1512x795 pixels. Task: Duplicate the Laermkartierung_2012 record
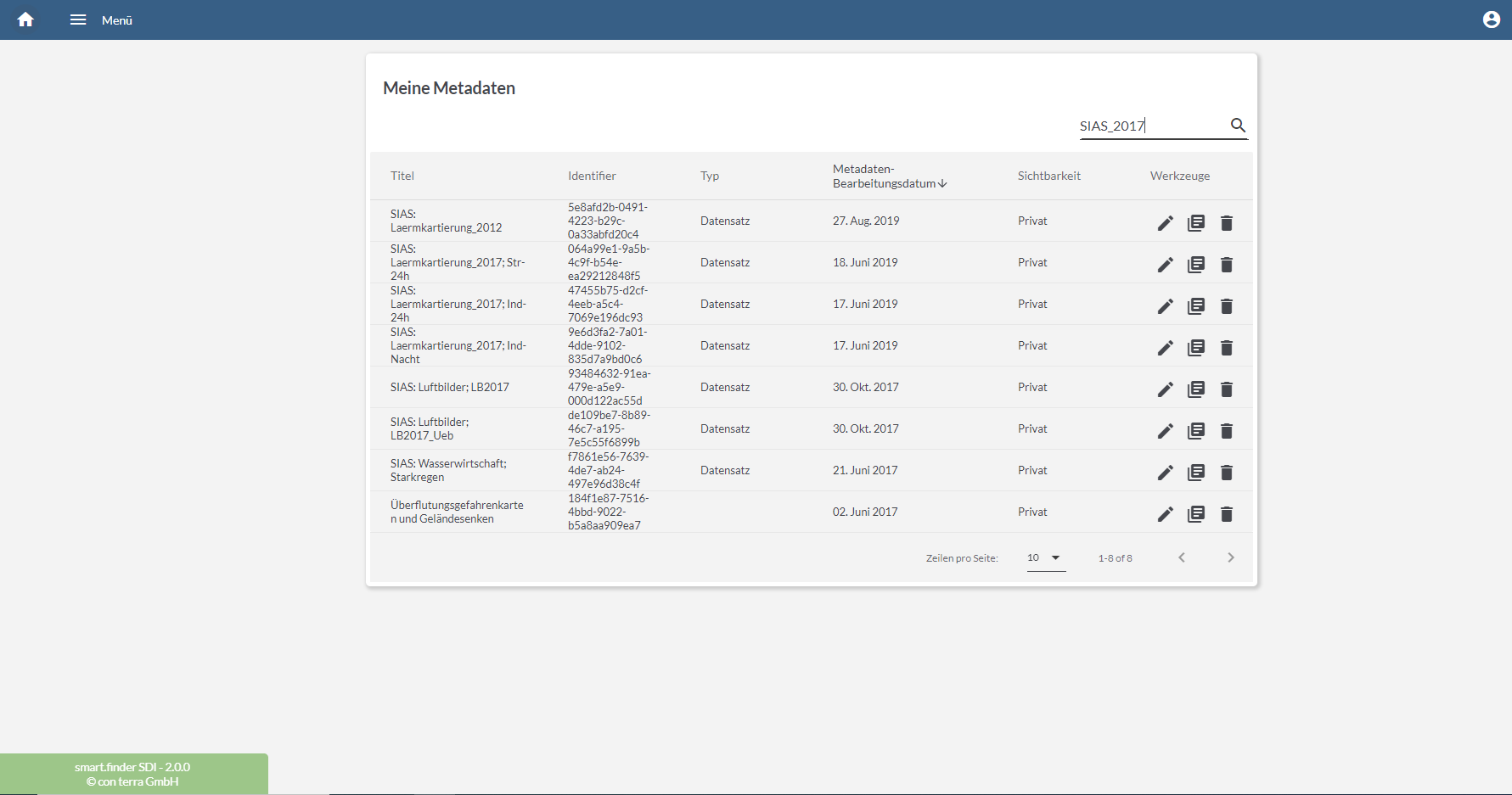click(x=1196, y=223)
